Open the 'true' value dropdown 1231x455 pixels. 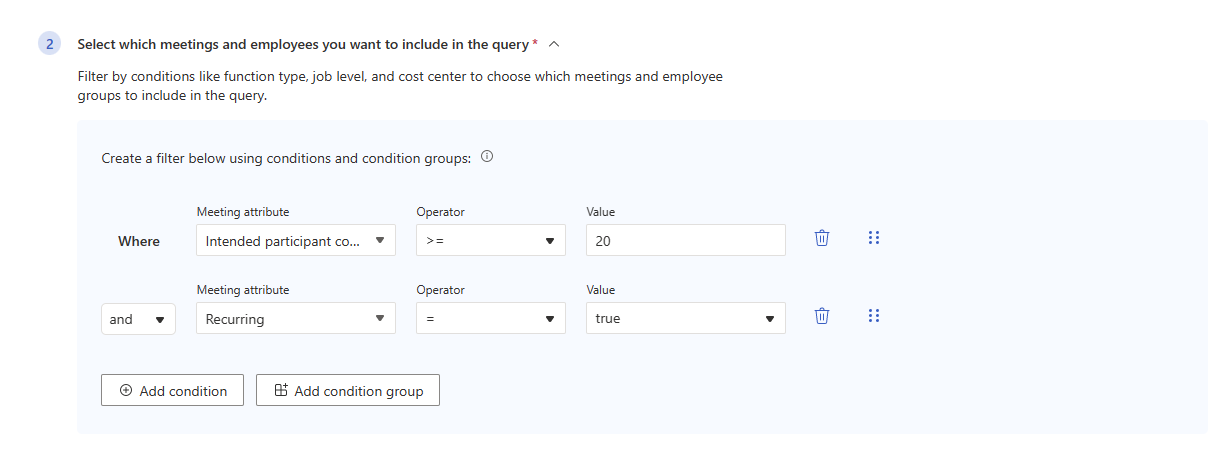coord(685,319)
